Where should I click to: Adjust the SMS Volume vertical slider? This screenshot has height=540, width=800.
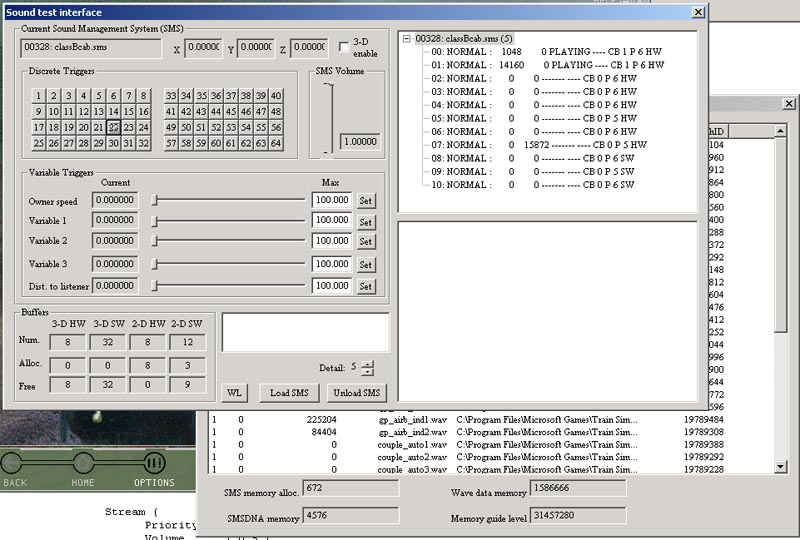coord(329,117)
